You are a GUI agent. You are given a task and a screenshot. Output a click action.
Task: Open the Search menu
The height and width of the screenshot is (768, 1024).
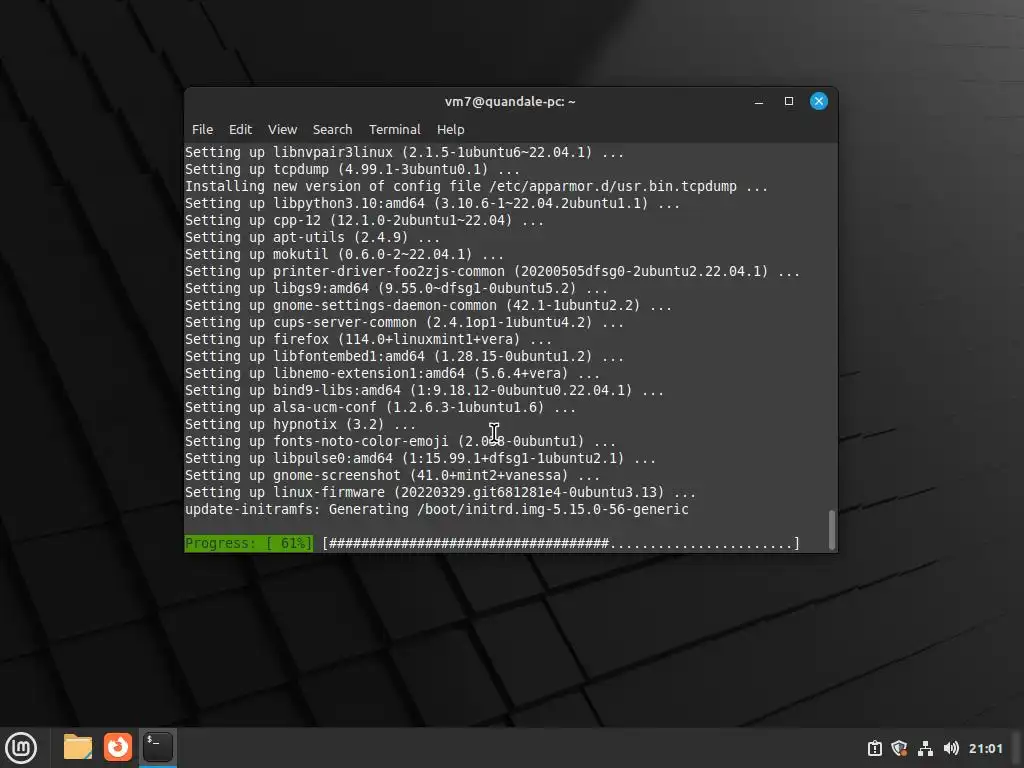click(332, 129)
